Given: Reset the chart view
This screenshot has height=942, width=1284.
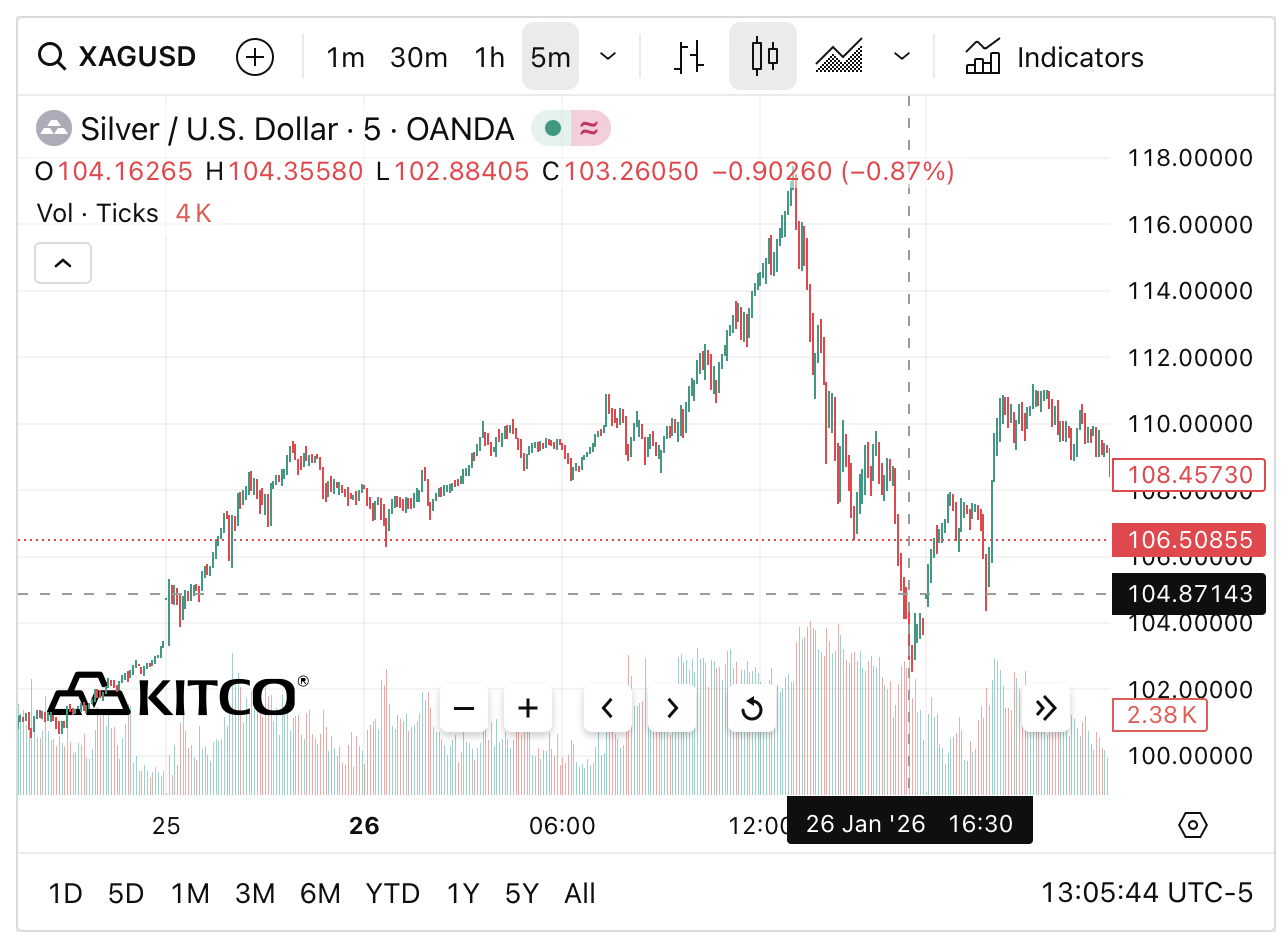Looking at the screenshot, I should pos(752,709).
